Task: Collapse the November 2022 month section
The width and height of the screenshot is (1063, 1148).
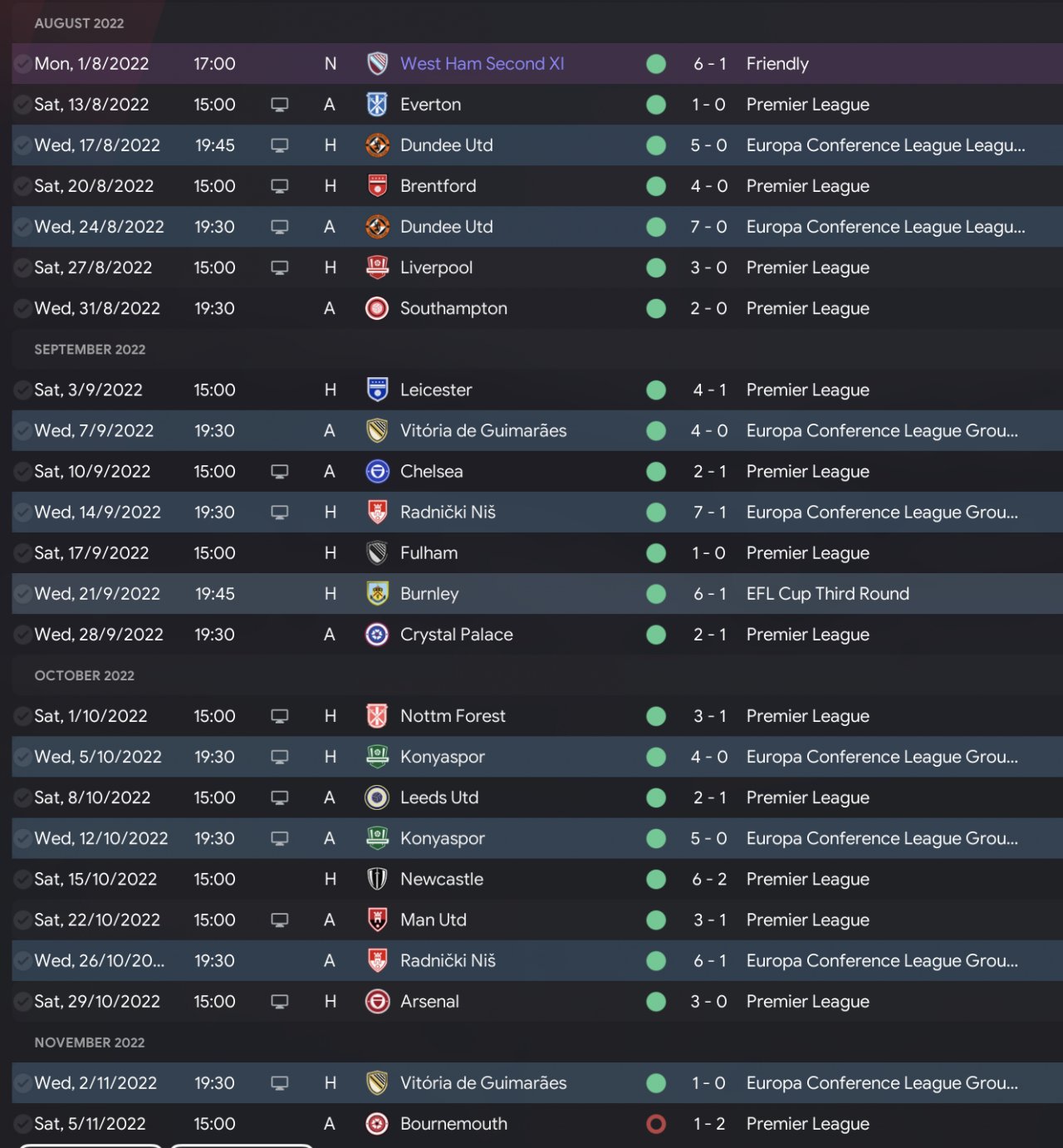Action: point(89,1043)
